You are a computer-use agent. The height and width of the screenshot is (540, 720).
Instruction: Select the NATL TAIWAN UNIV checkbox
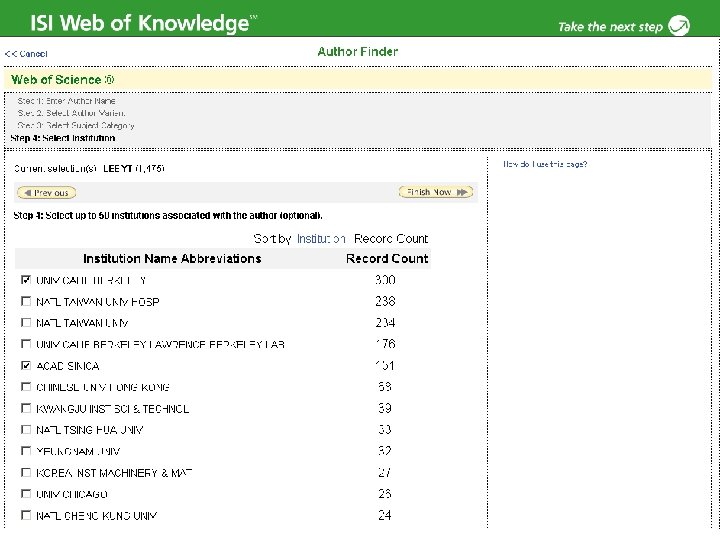coord(26,323)
